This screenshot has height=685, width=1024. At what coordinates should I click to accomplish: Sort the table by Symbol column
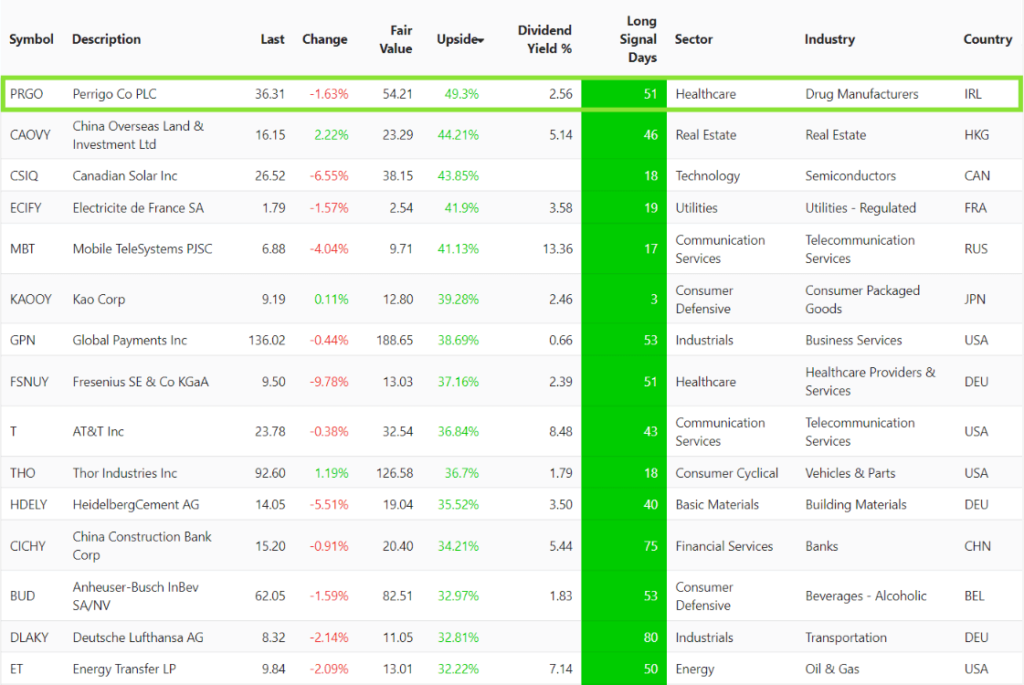pyautogui.click(x=31, y=39)
